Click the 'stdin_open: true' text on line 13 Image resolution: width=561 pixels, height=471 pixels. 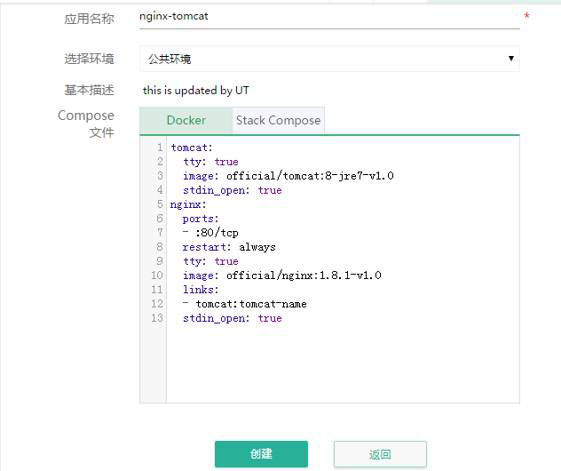(232, 318)
